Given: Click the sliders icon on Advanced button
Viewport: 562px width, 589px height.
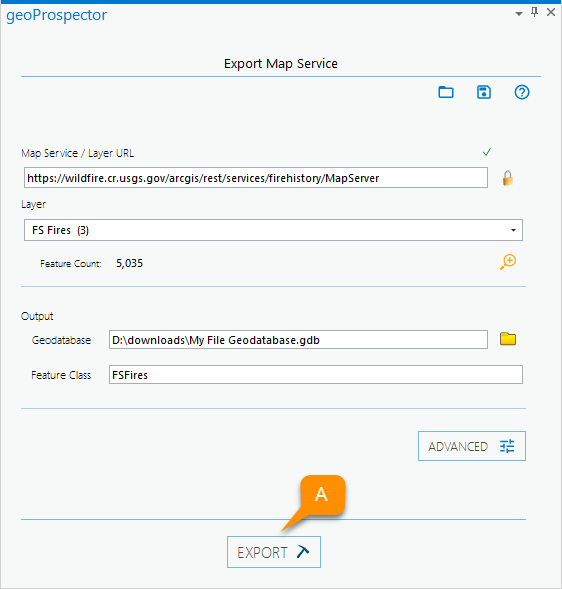Looking at the screenshot, I should click(x=507, y=446).
